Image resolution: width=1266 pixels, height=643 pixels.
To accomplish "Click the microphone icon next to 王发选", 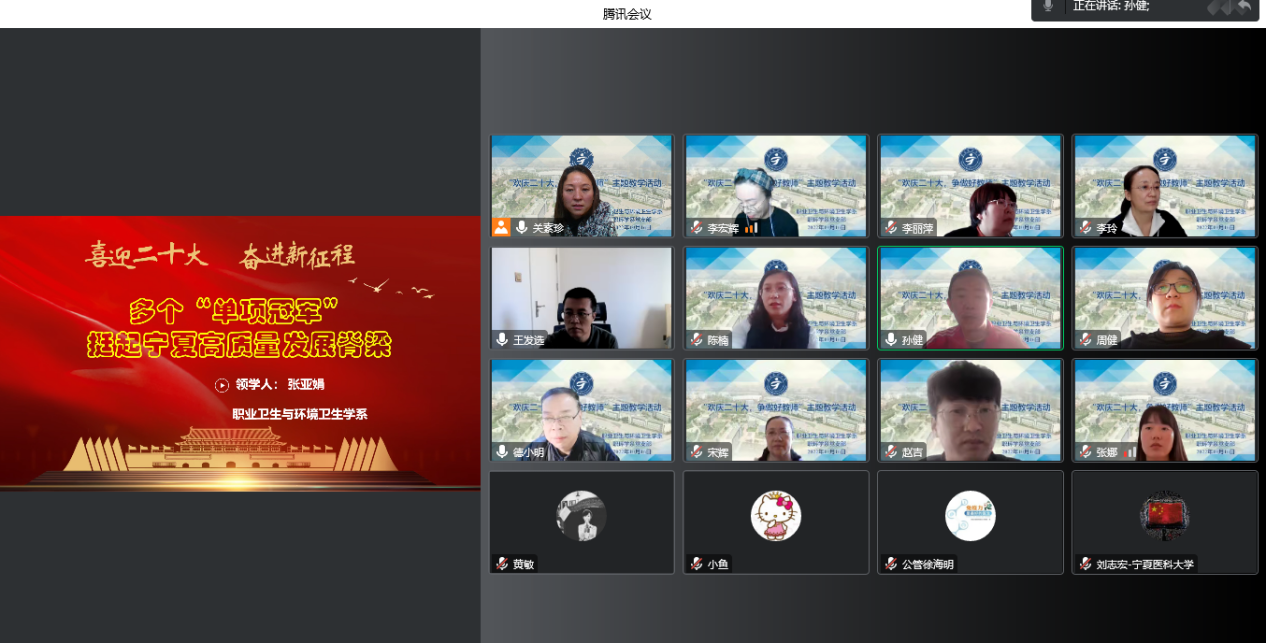I will pos(502,340).
